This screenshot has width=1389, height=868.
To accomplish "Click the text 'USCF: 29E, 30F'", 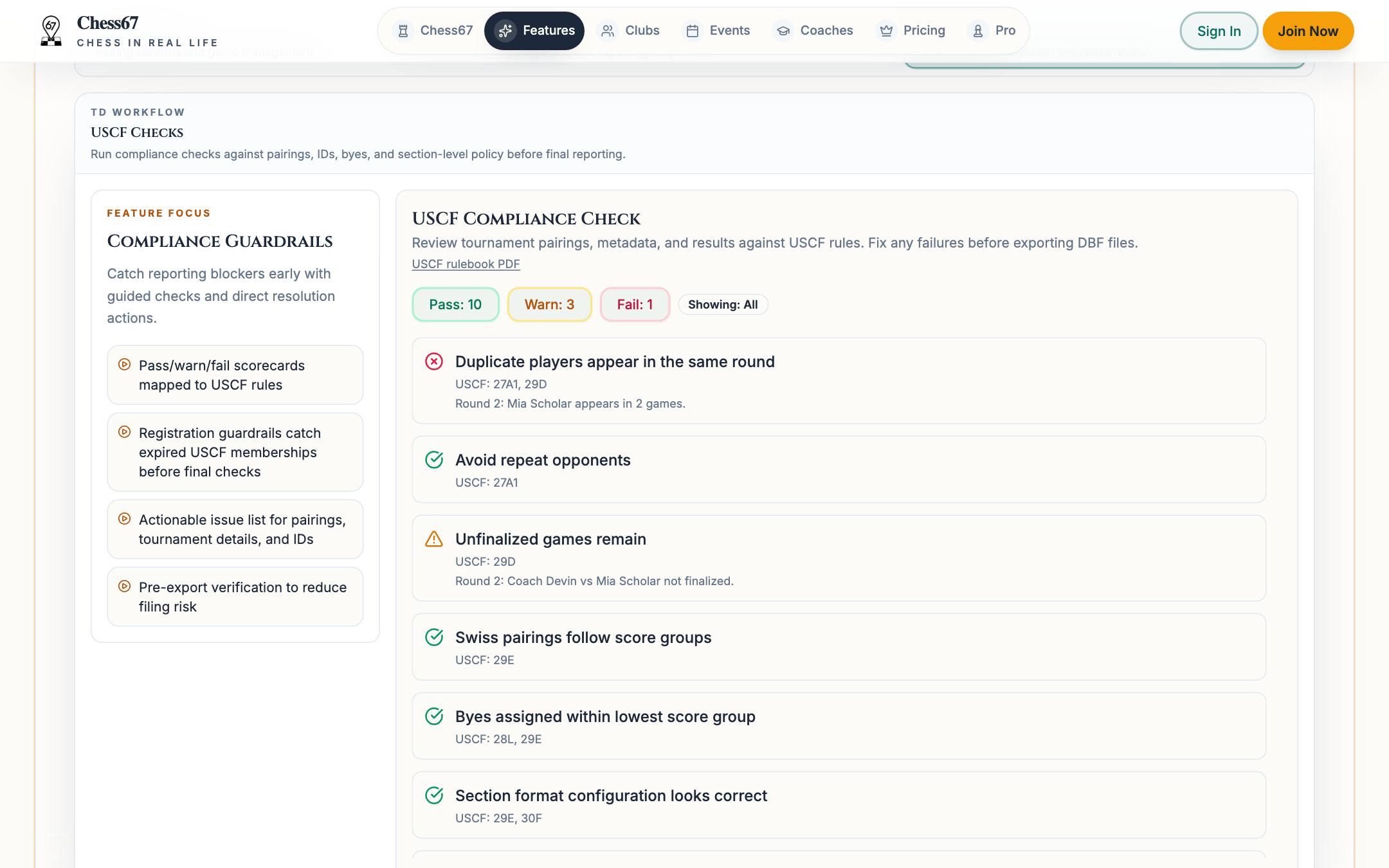I will coord(498,818).
